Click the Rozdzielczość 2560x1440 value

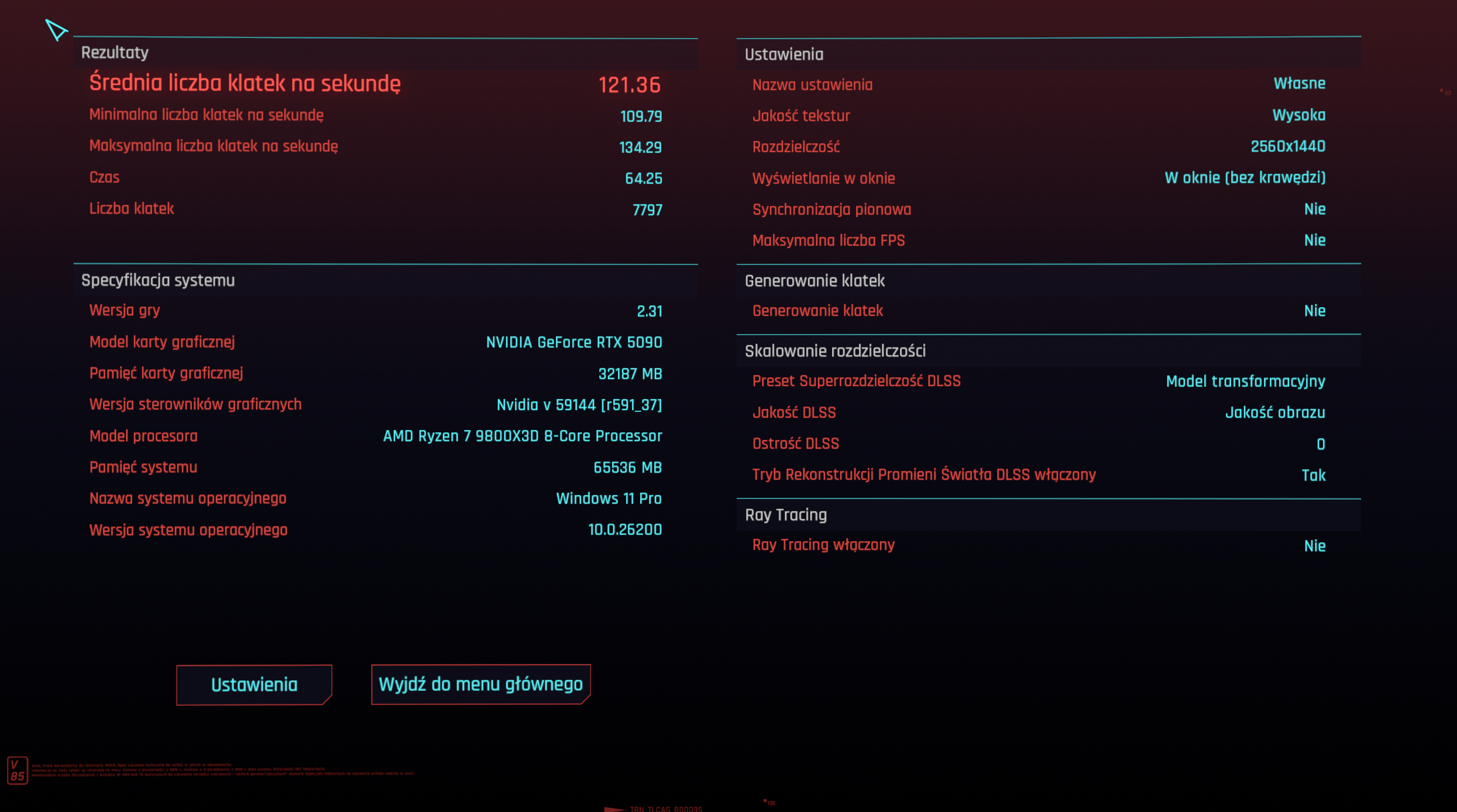[x=1287, y=146]
